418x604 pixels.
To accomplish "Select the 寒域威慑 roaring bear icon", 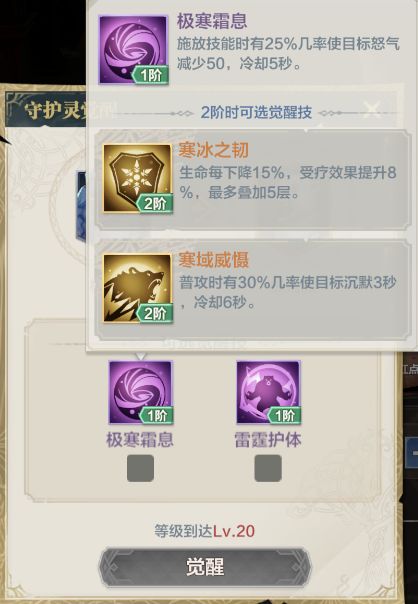I will 137,288.
